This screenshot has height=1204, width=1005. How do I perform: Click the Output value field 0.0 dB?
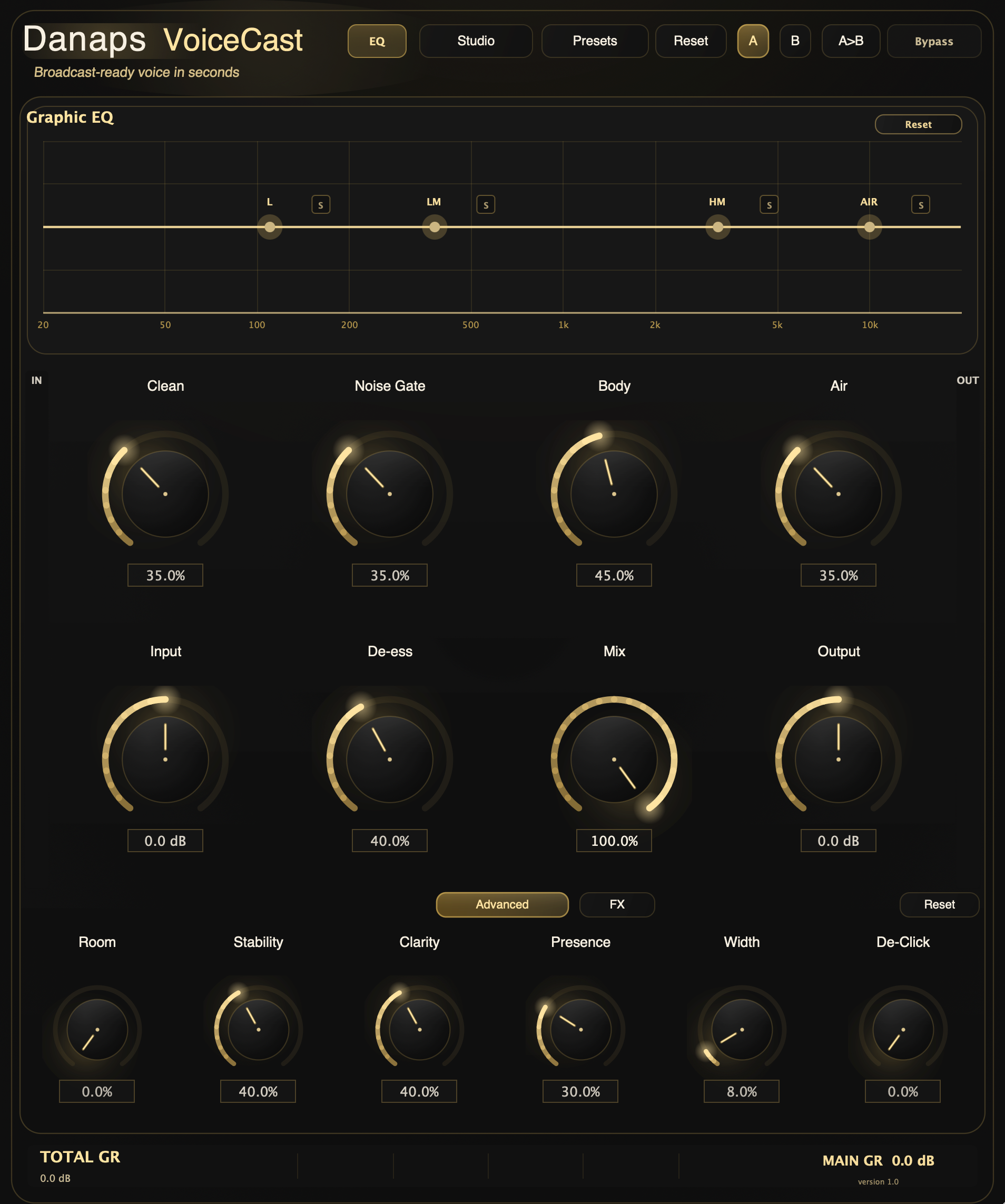click(838, 841)
